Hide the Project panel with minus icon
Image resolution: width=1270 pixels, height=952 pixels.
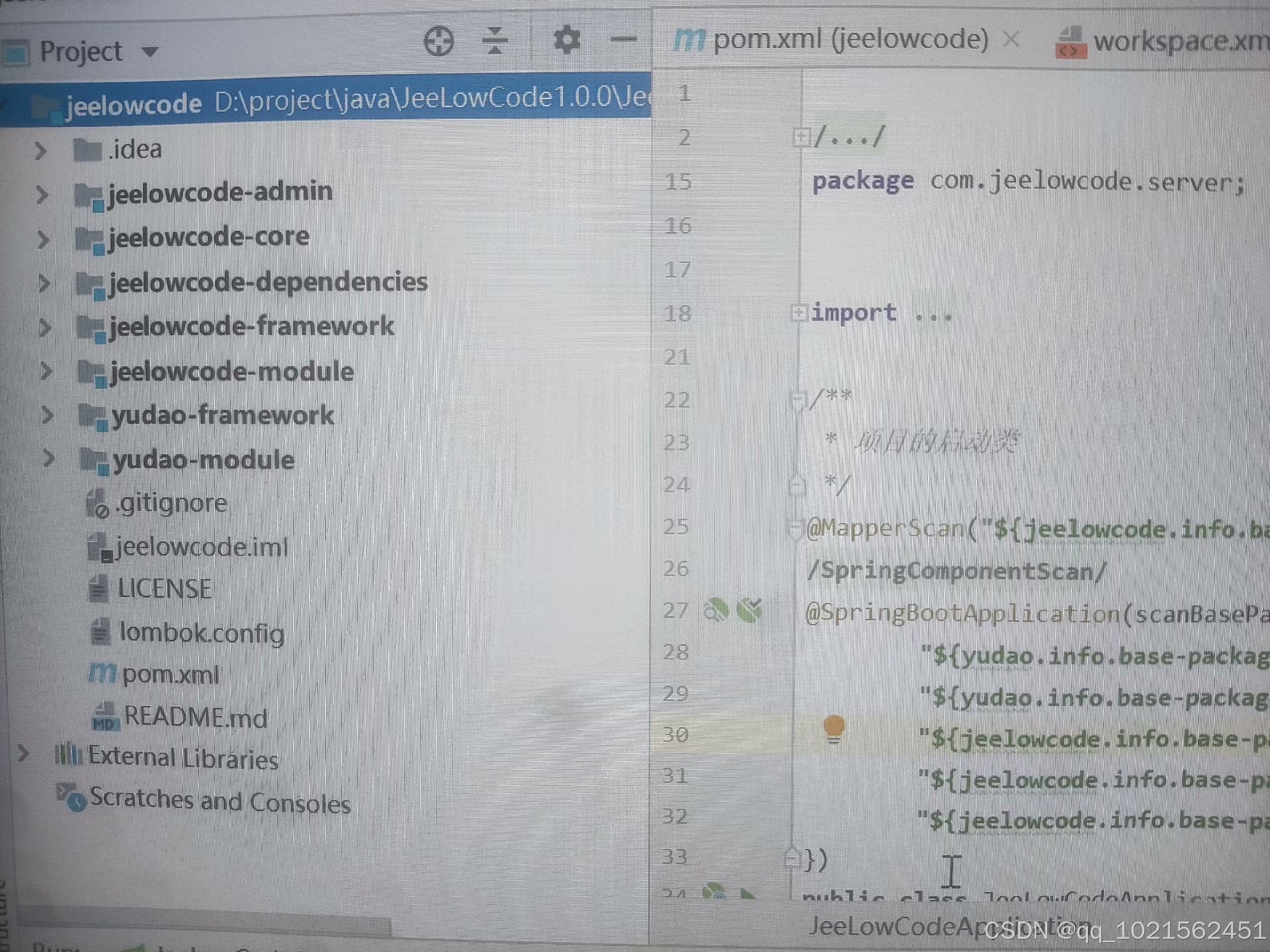click(x=623, y=39)
